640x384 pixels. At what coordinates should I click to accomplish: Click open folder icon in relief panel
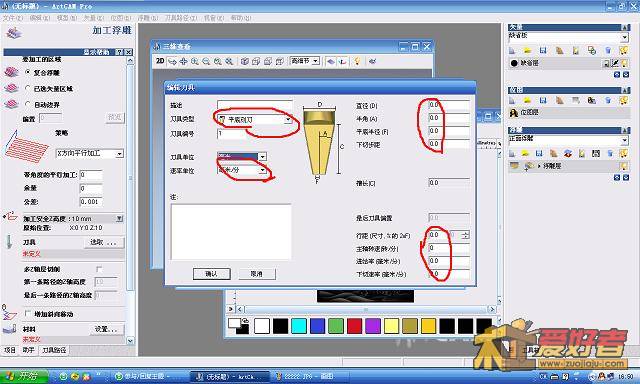(x=525, y=153)
